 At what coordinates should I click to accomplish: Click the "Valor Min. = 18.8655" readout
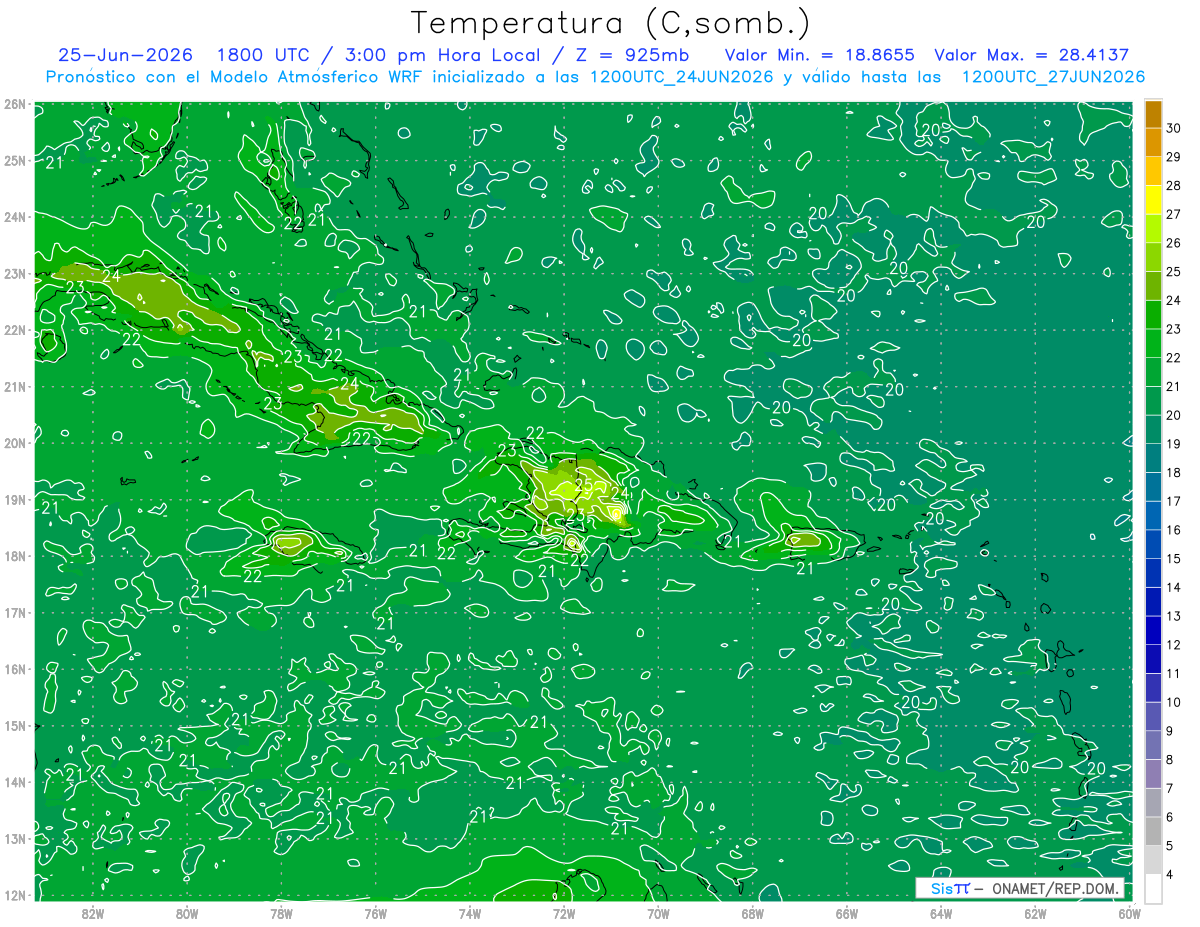[x=819, y=55]
